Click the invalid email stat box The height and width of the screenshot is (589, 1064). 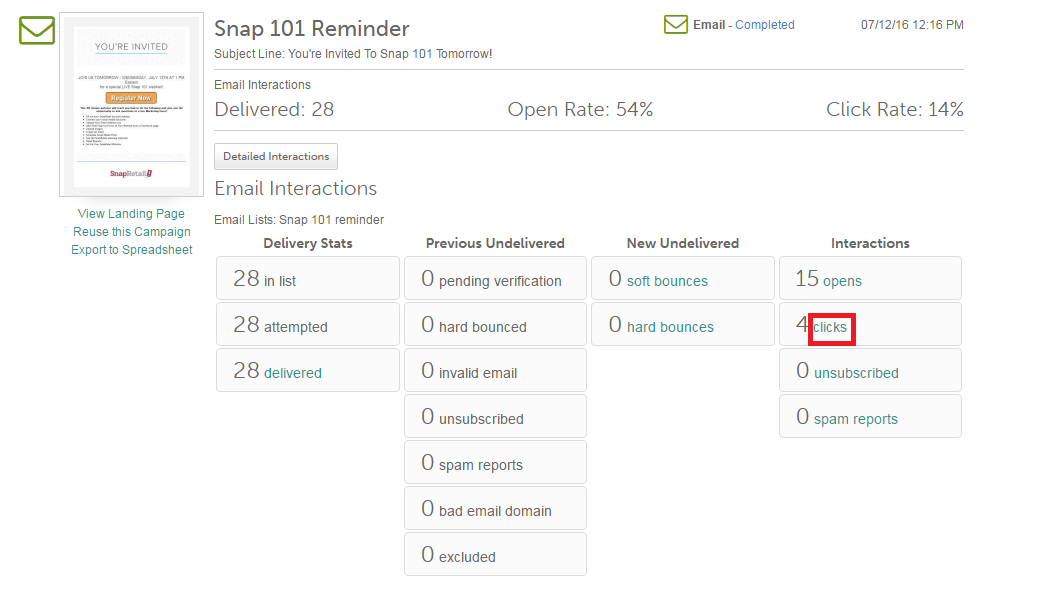(x=495, y=371)
